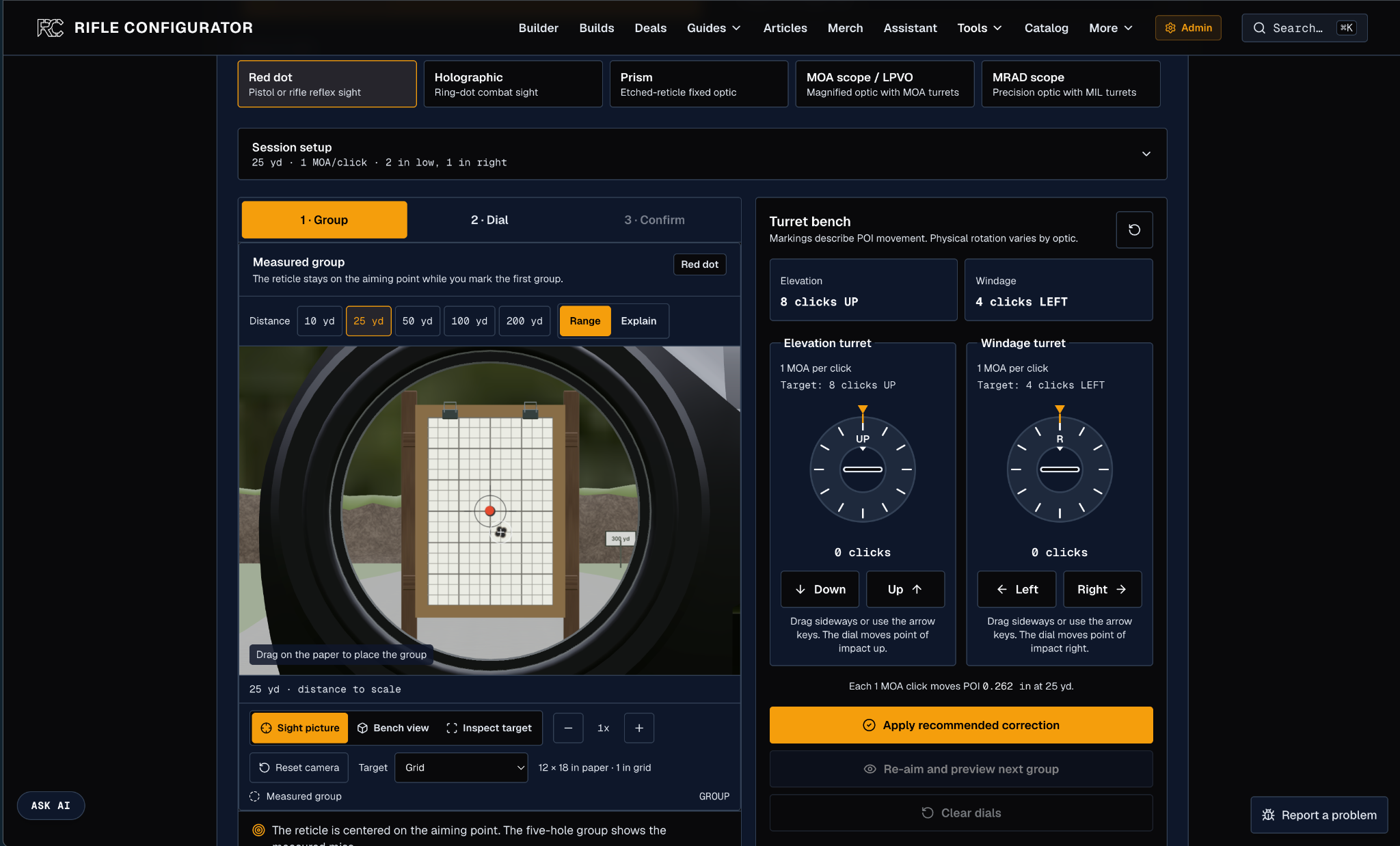Zoom in with the plus button
Image resolution: width=1400 pixels, height=846 pixels.
click(639, 728)
